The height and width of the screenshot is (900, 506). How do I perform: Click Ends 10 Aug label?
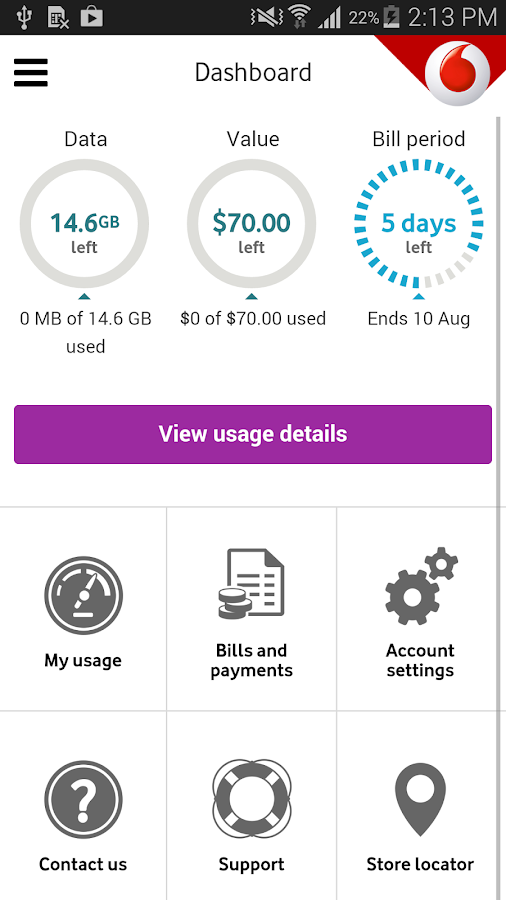coord(419,318)
